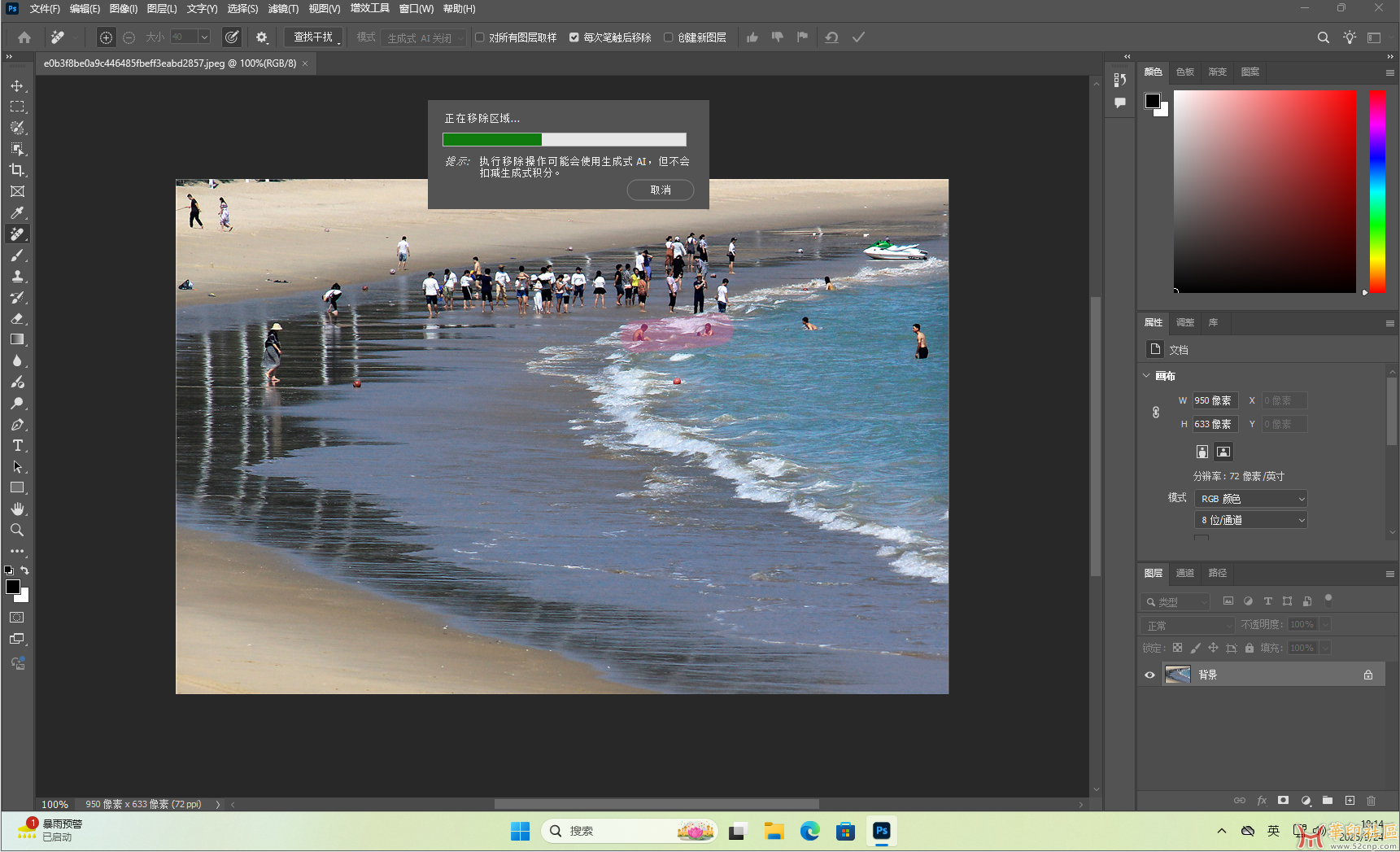1400x852 pixels.
Task: Click the toolbox foreground color swatch
Action: point(13,587)
